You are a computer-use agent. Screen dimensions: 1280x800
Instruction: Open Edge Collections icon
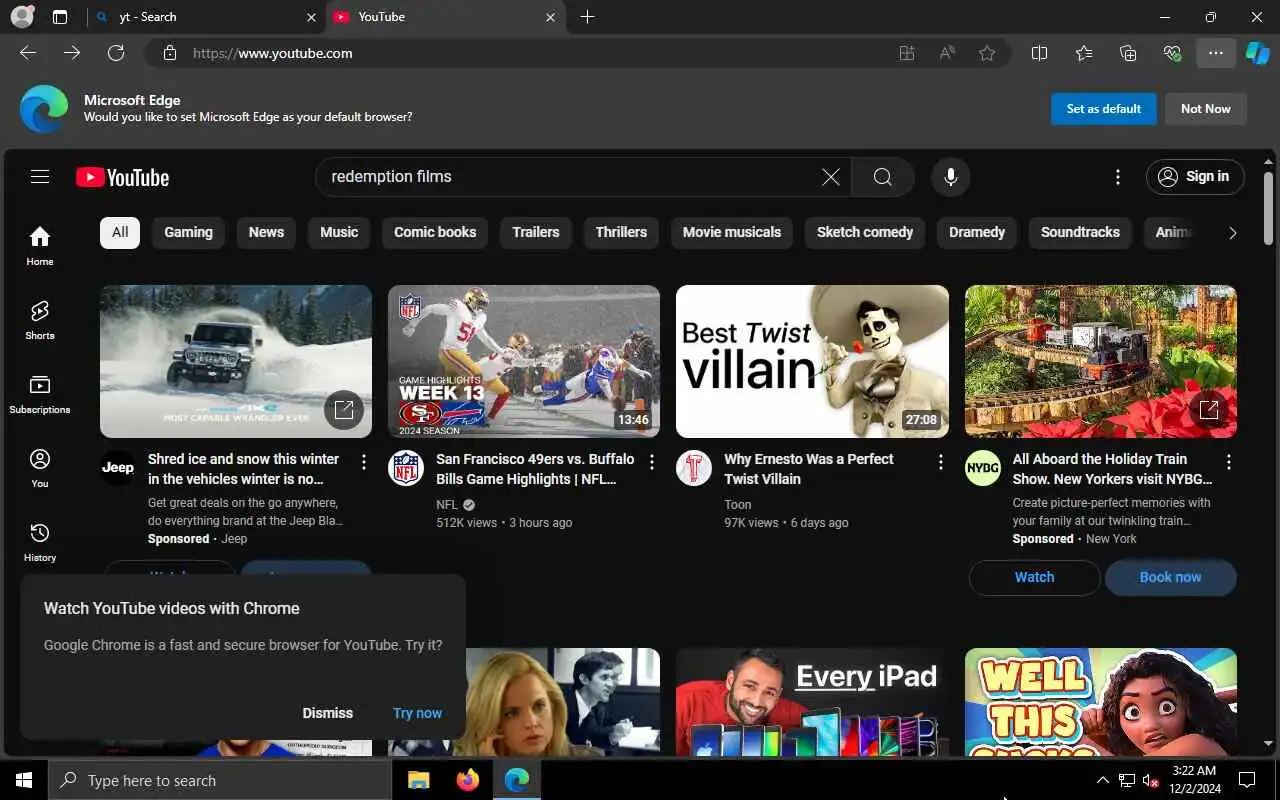tap(1128, 53)
